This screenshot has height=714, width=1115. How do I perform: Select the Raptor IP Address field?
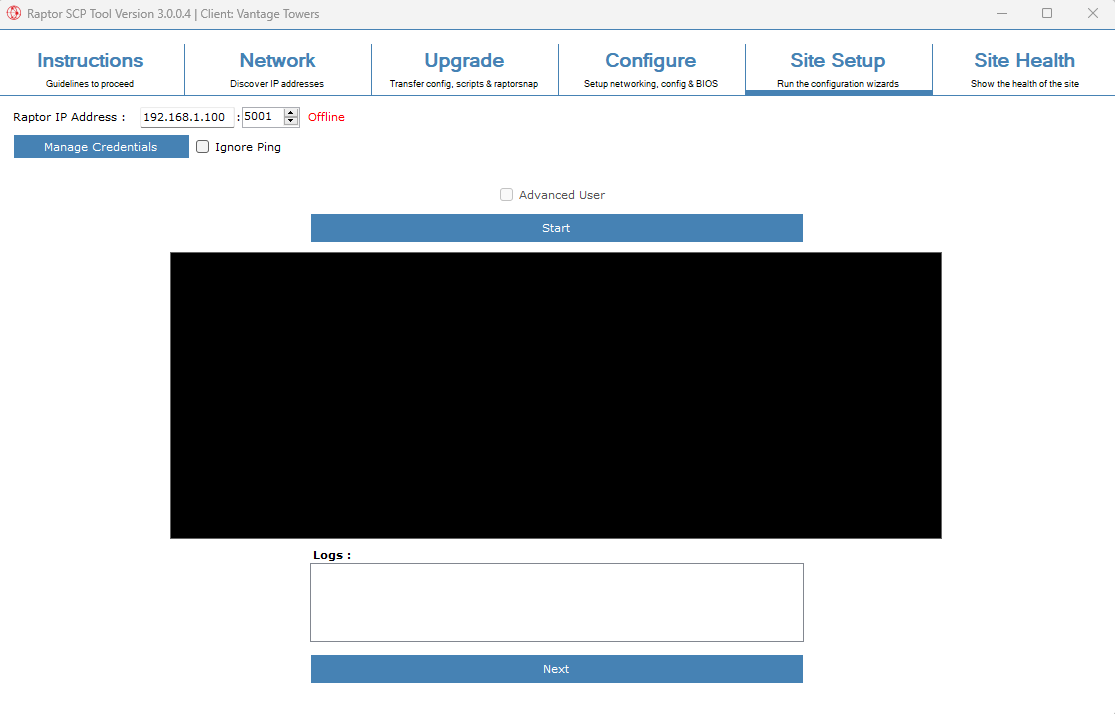point(186,117)
